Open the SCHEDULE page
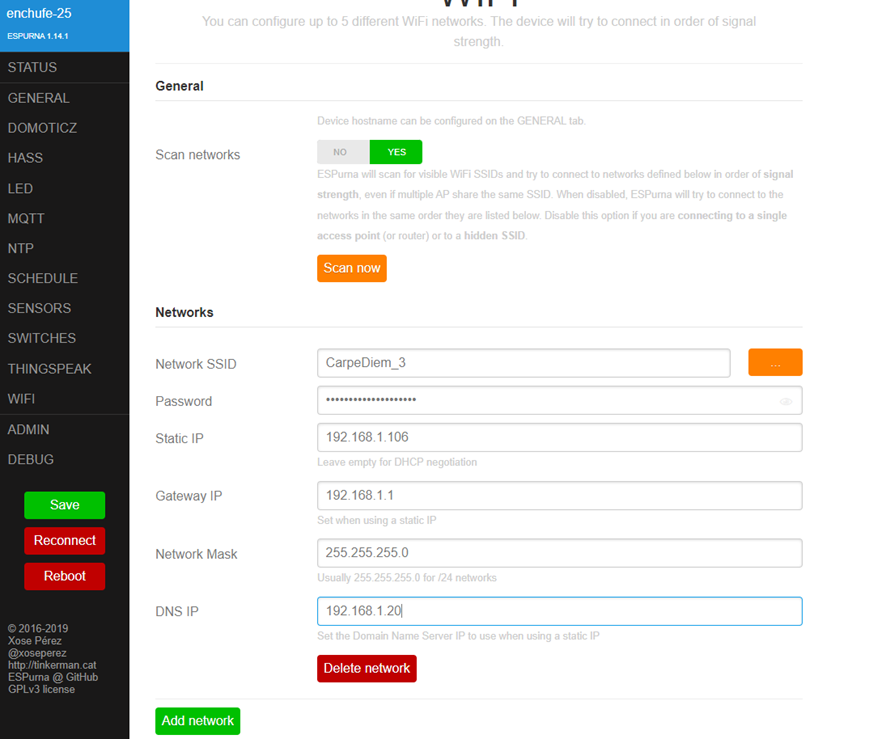The width and height of the screenshot is (886, 739). pyautogui.click(x=42, y=278)
